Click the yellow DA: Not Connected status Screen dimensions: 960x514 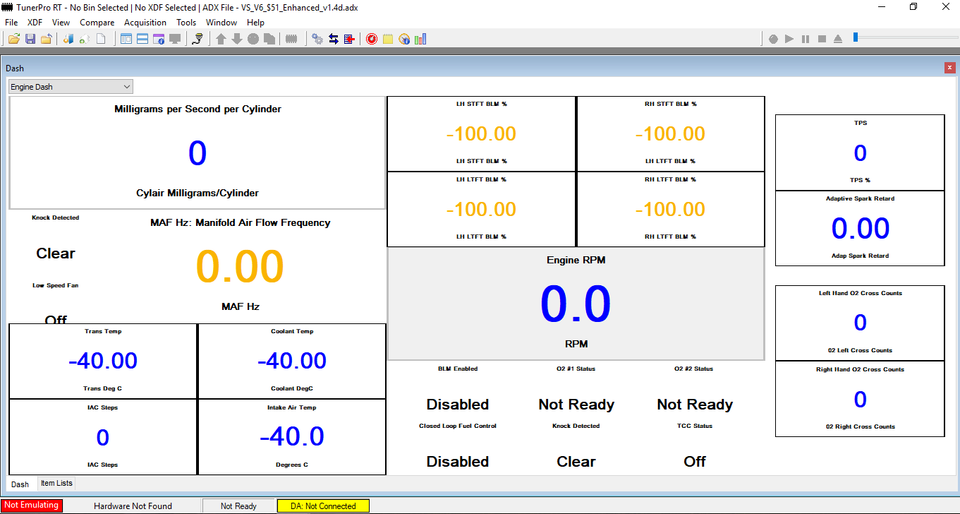pos(323,506)
